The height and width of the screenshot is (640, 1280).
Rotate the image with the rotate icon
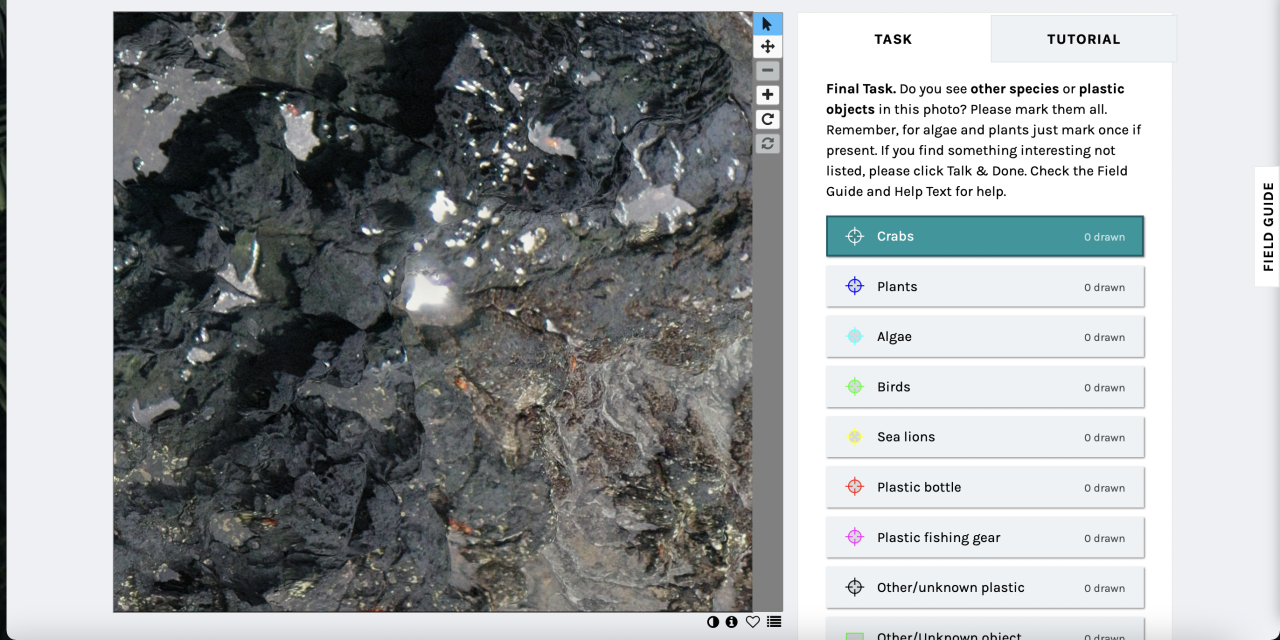767,119
